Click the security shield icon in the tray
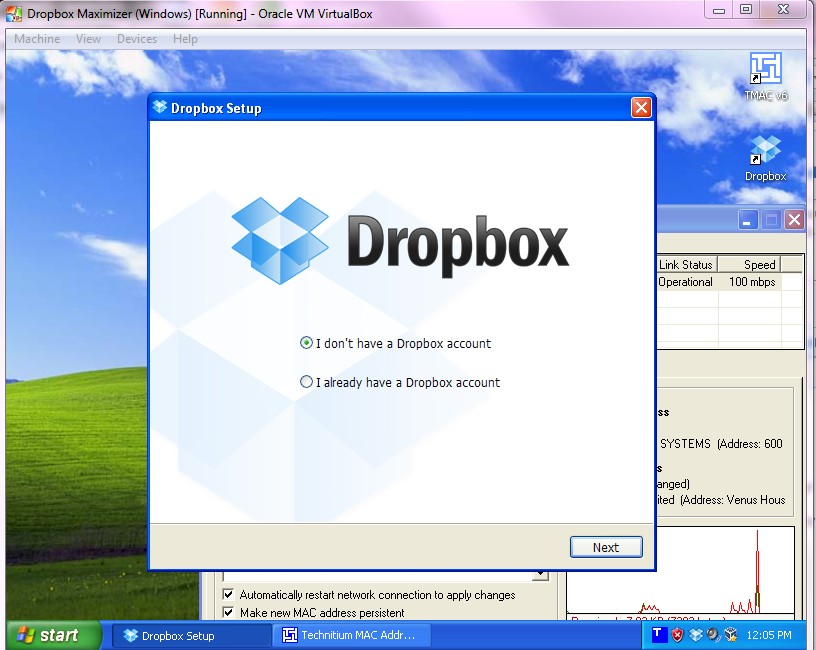 [677, 635]
